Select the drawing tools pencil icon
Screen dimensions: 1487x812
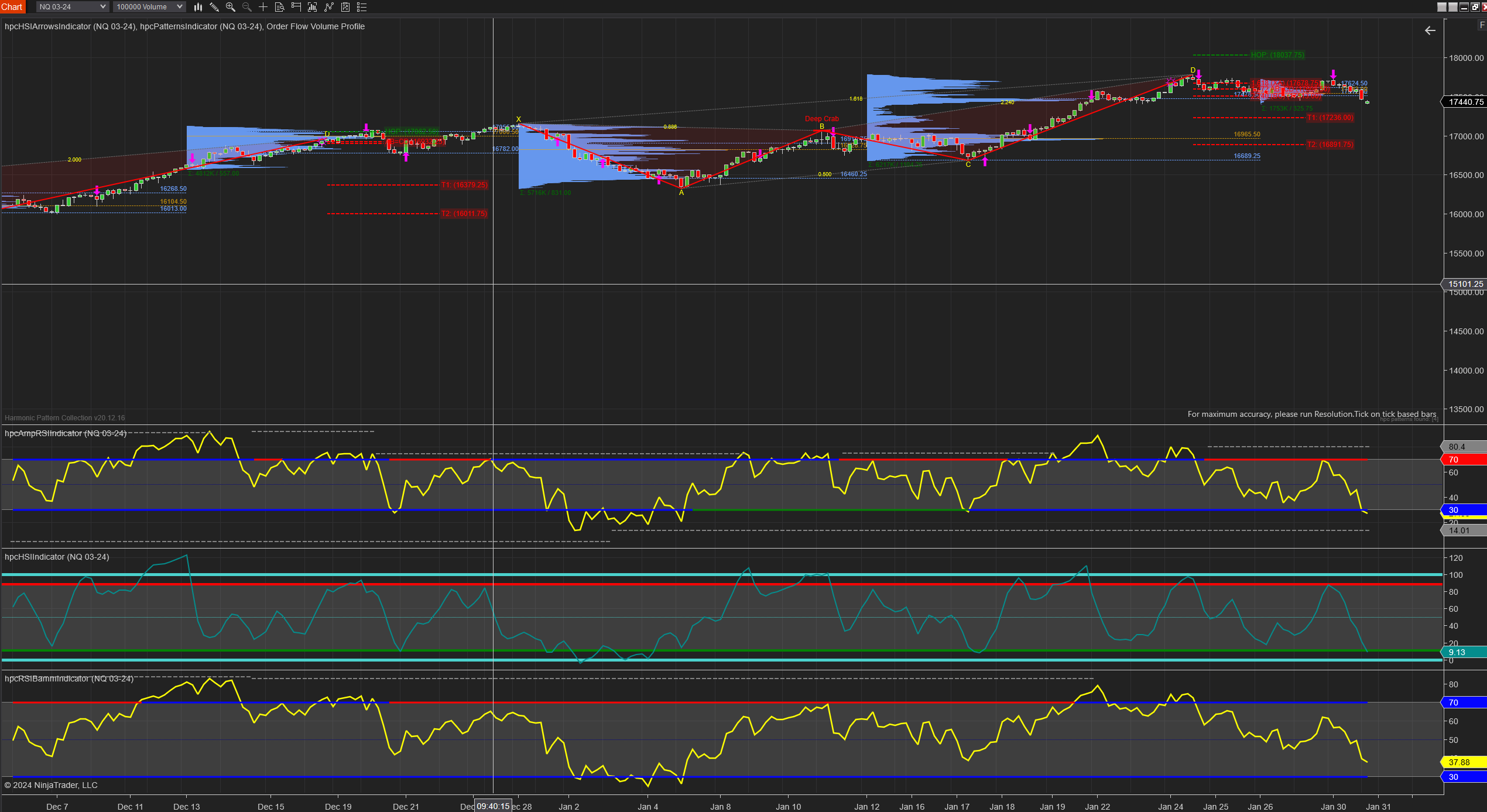point(214,7)
